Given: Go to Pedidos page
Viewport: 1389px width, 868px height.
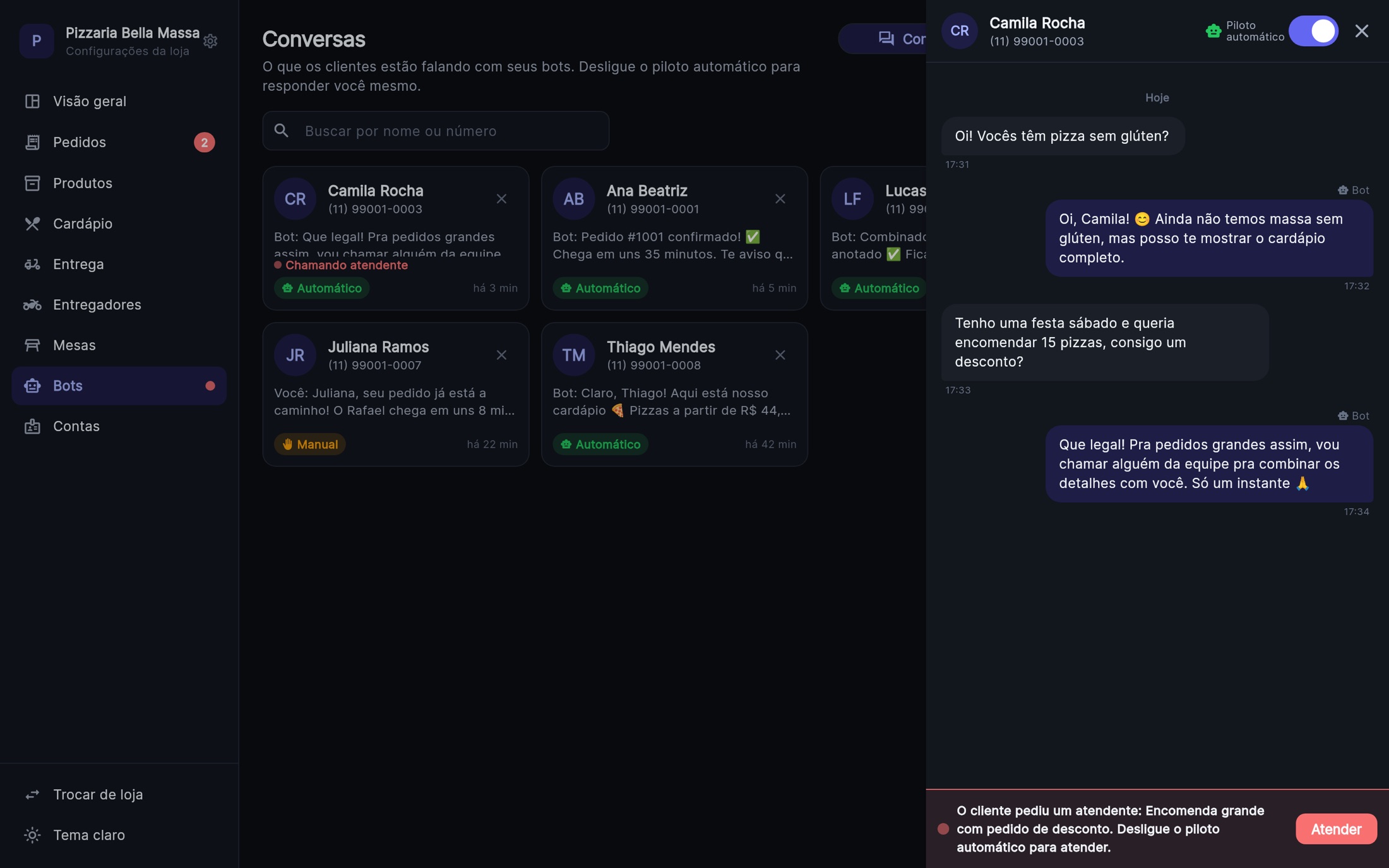Looking at the screenshot, I should pyautogui.click(x=119, y=142).
